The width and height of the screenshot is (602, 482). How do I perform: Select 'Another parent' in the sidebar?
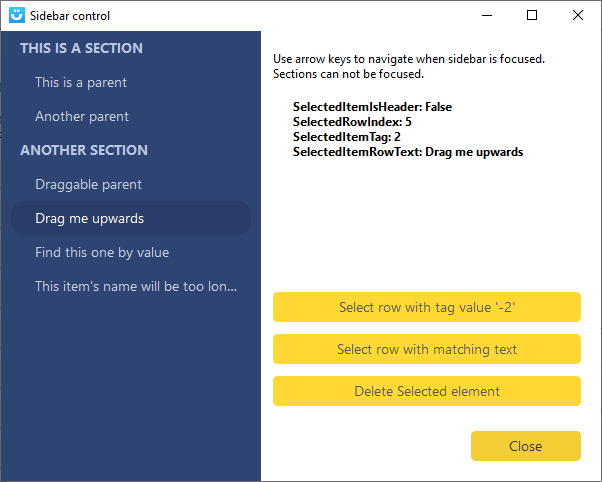[82, 116]
